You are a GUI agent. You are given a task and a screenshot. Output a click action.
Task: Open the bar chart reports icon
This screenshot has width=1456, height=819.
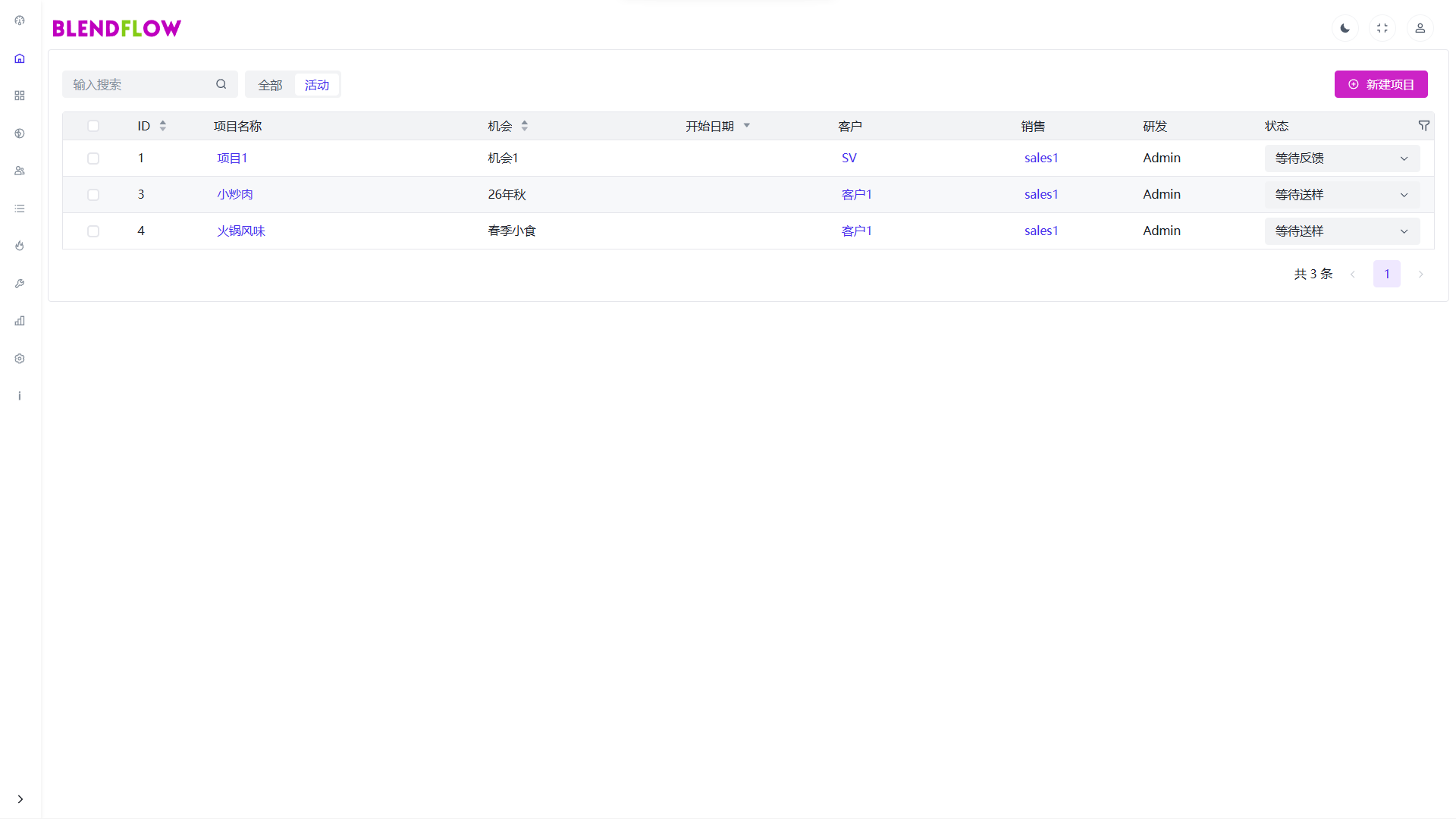(x=20, y=321)
